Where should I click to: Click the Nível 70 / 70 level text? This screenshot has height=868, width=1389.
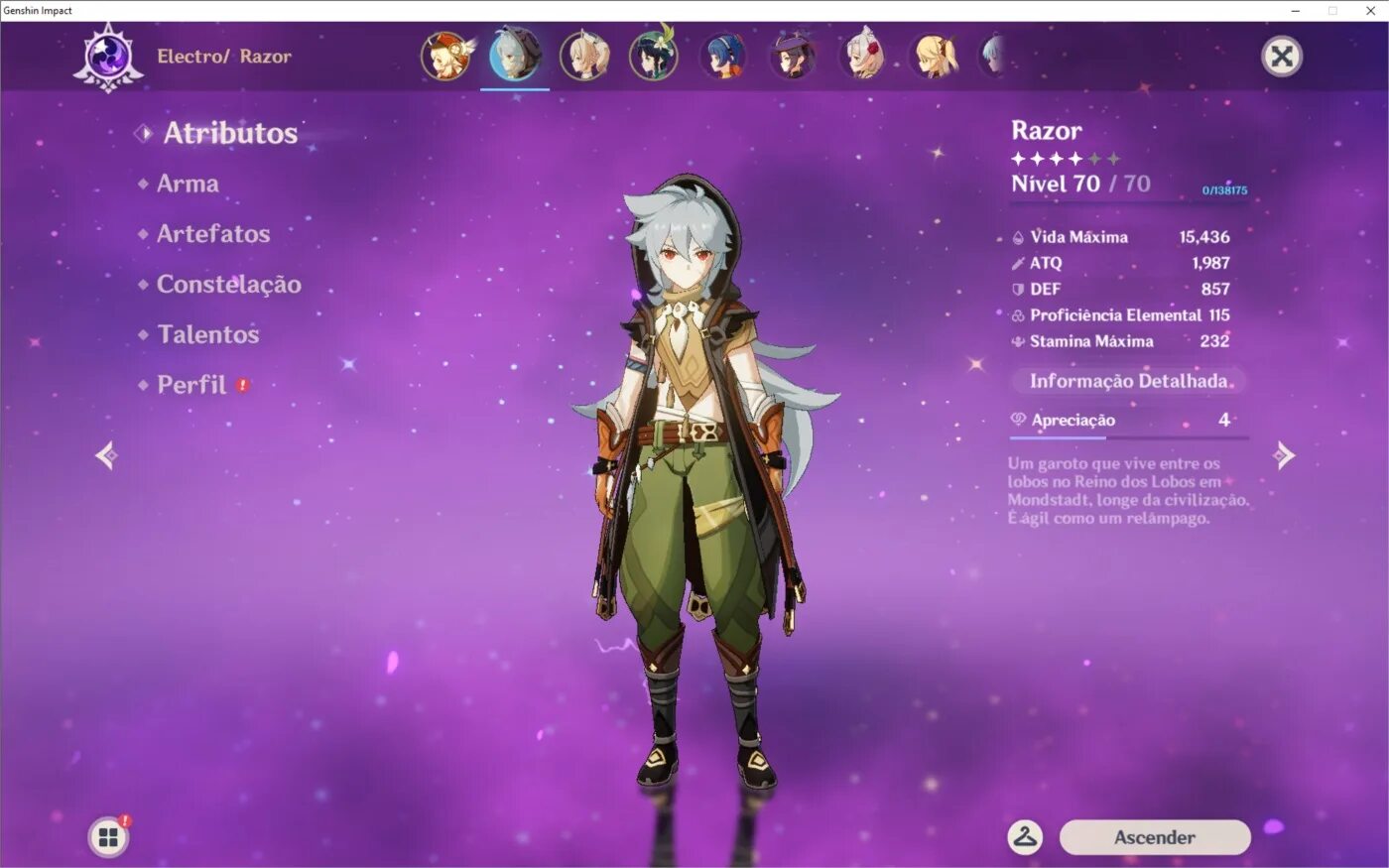tap(1080, 184)
